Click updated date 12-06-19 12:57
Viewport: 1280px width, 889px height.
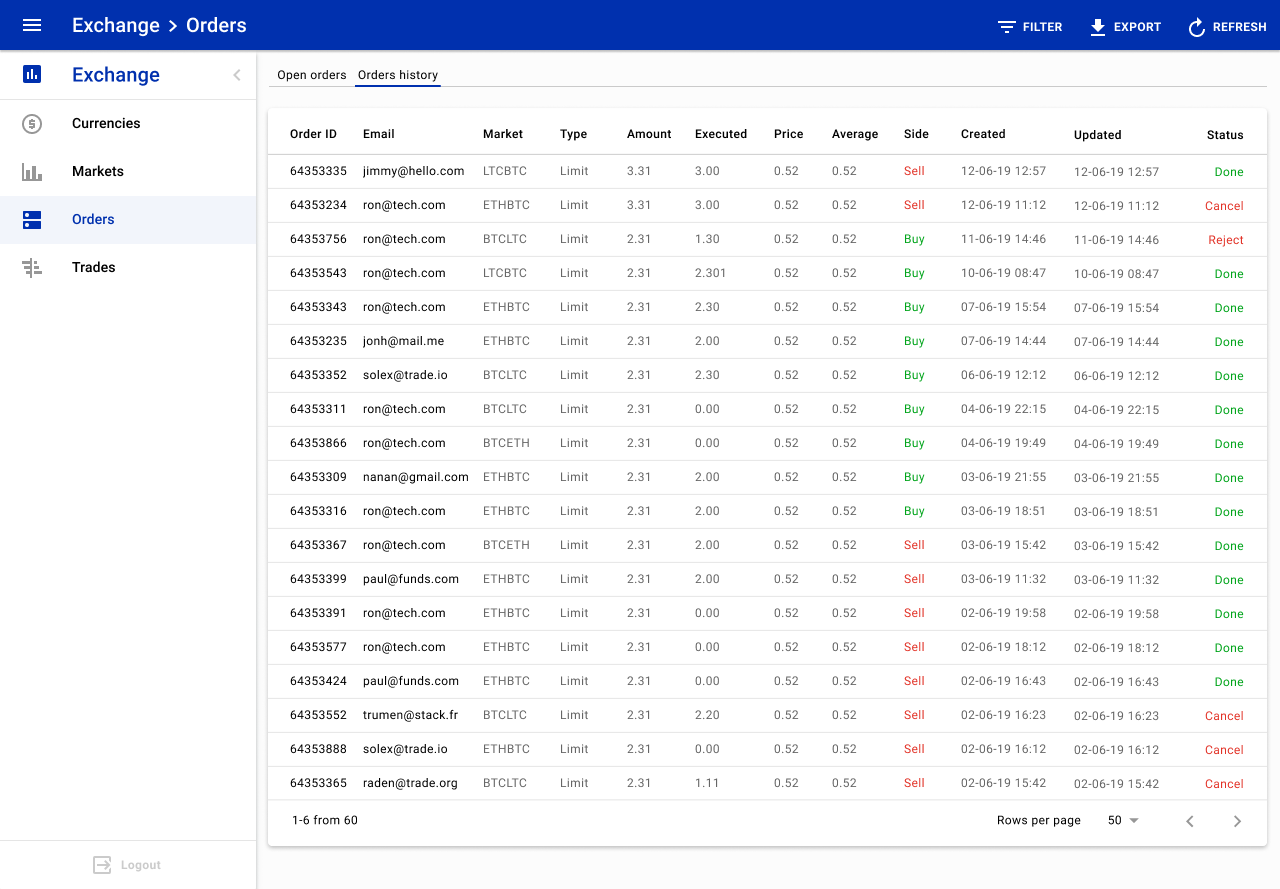tap(1116, 172)
